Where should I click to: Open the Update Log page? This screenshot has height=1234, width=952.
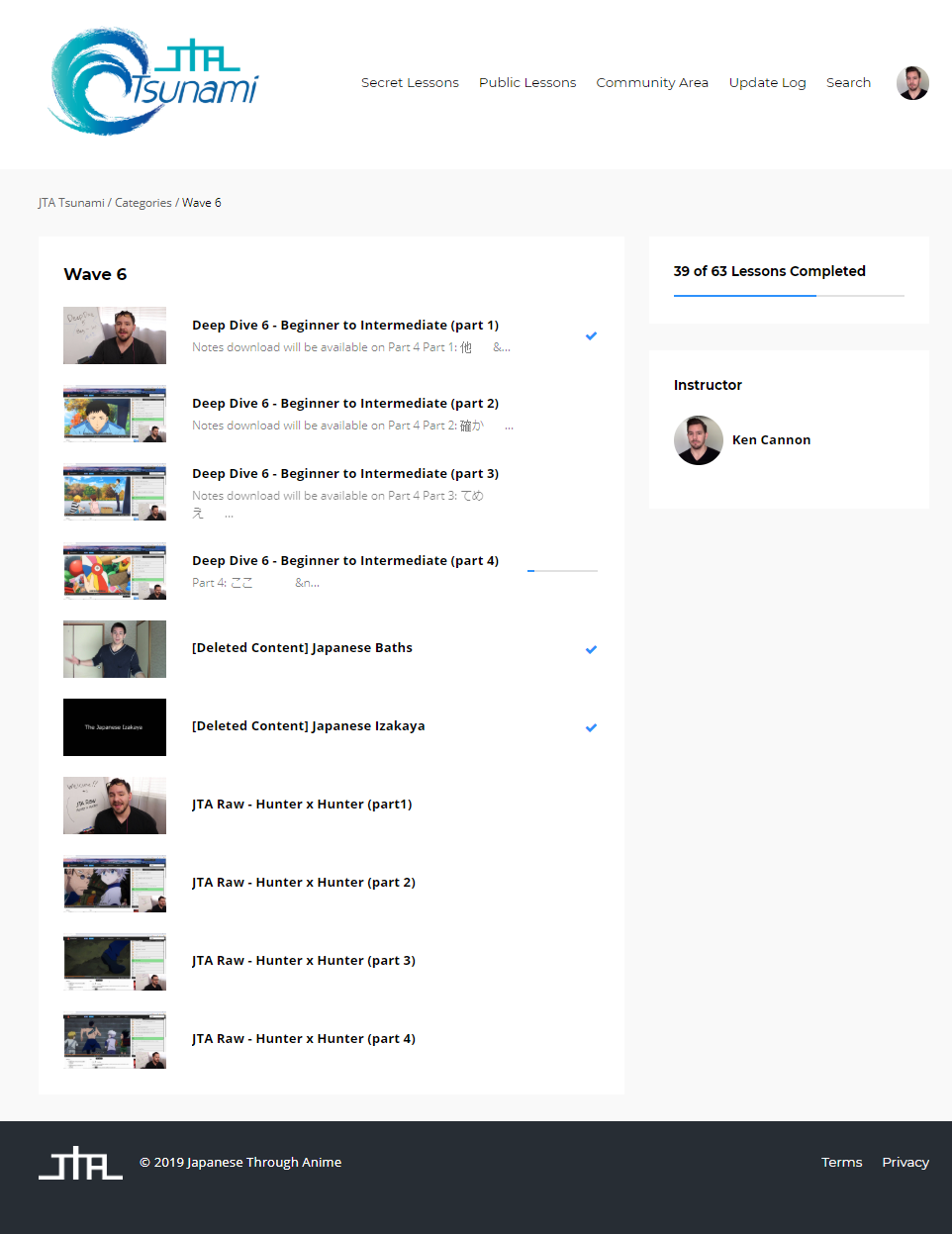767,83
